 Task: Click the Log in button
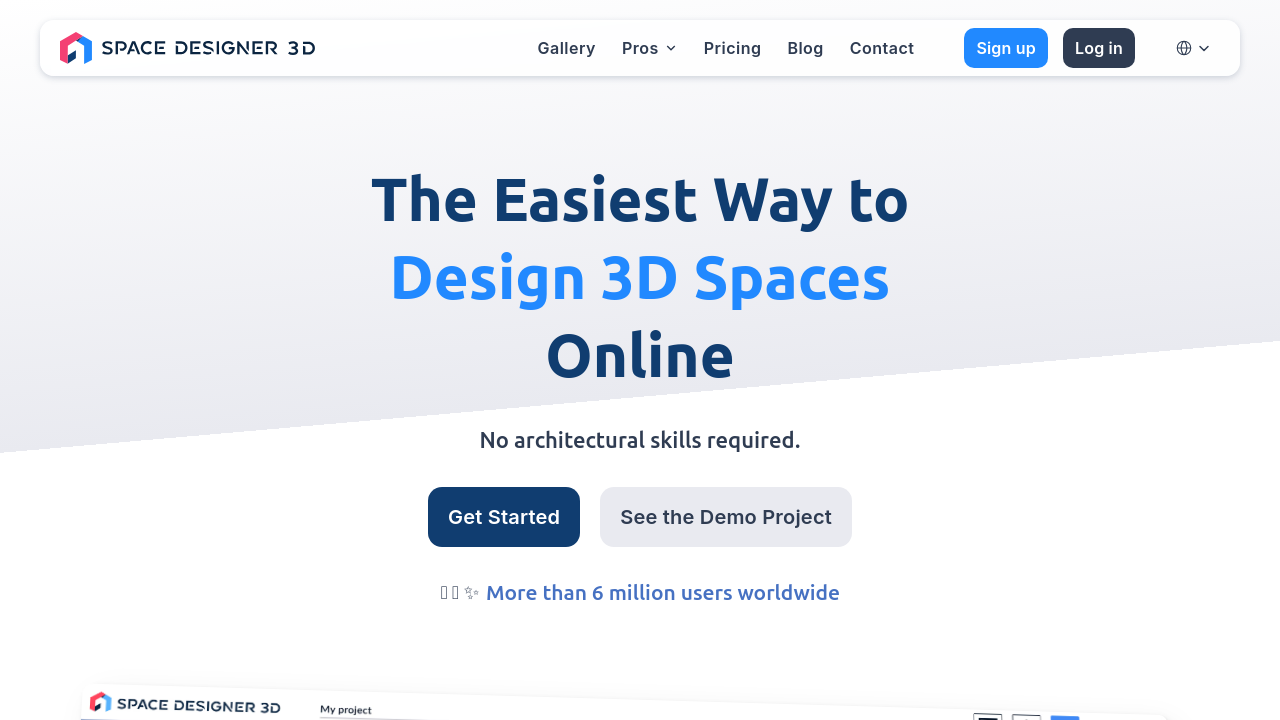(1098, 48)
